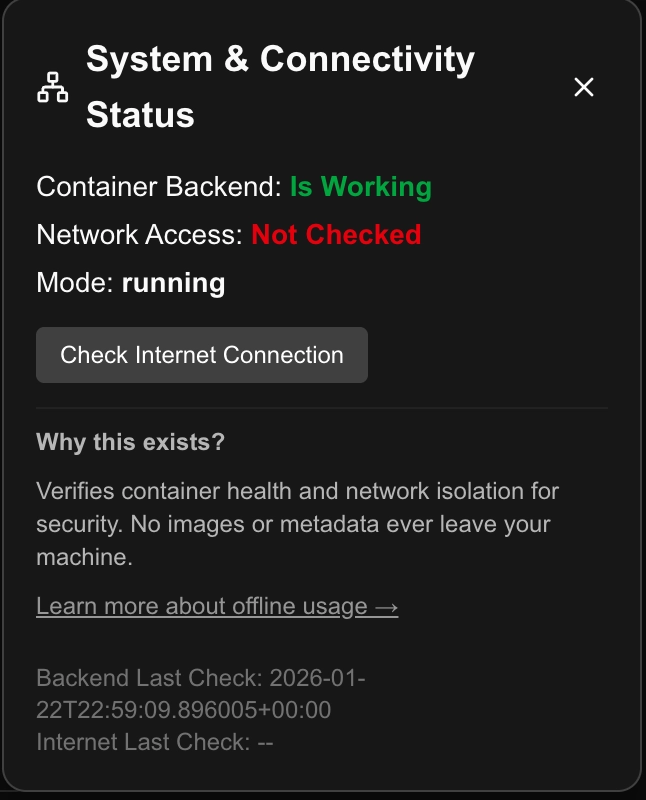This screenshot has height=800, width=646.
Task: Click the running mode value in bold
Action: (172, 282)
